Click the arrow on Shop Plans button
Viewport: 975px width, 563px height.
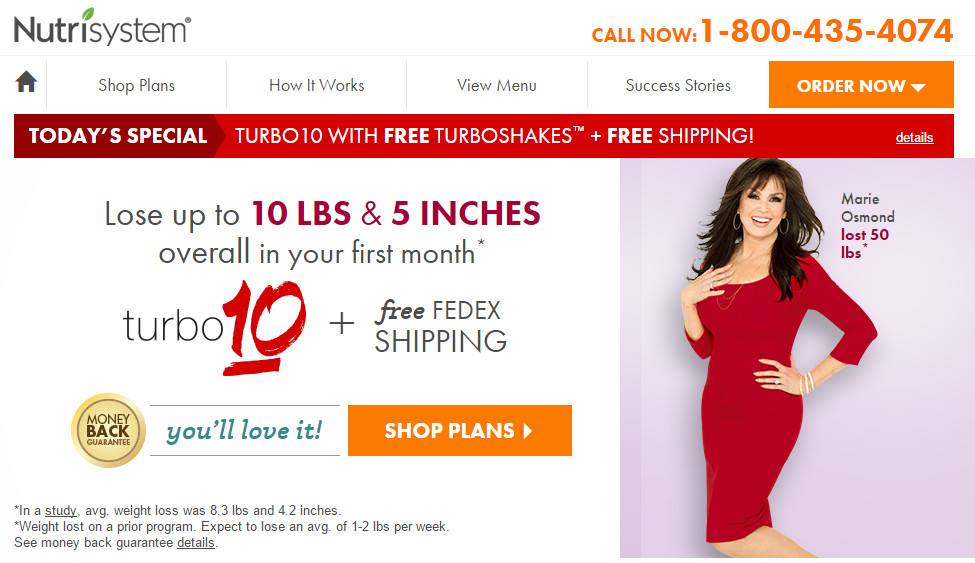point(528,430)
